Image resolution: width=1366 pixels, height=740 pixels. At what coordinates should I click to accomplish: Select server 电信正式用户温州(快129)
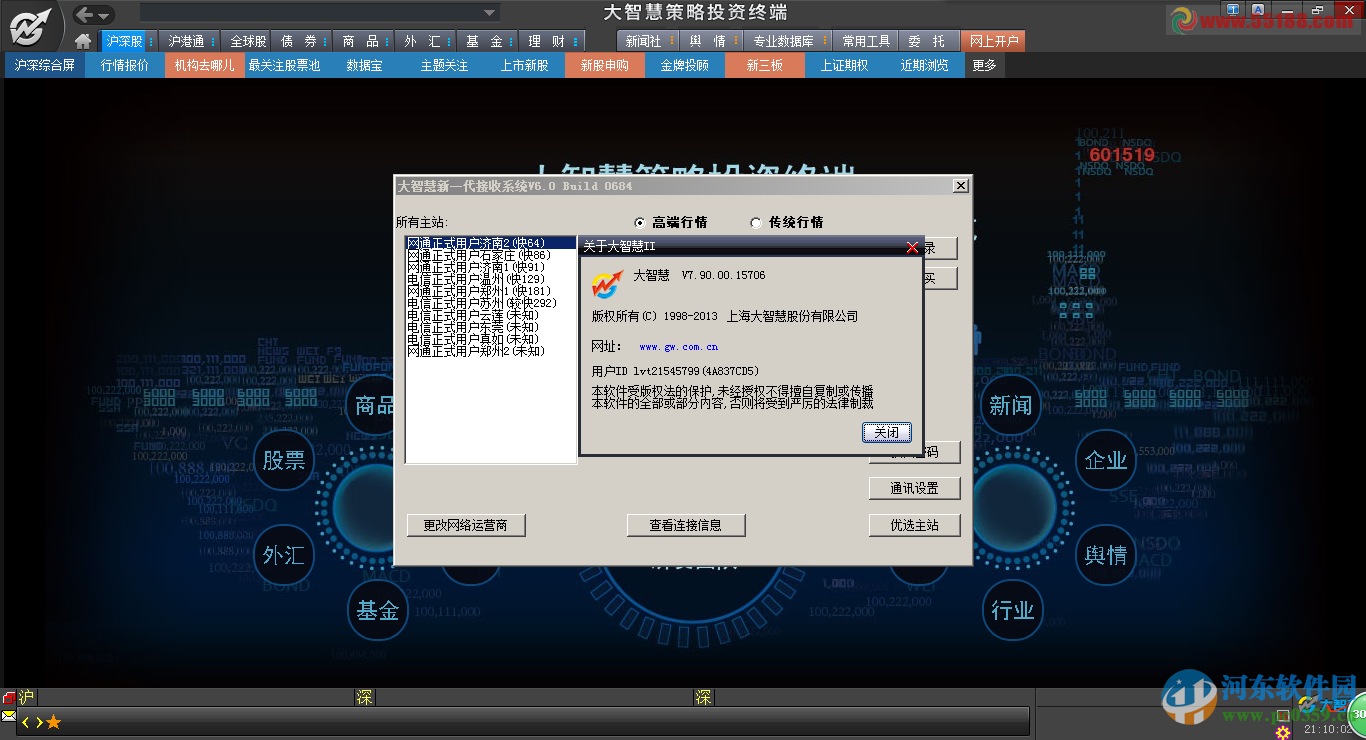(x=491, y=279)
